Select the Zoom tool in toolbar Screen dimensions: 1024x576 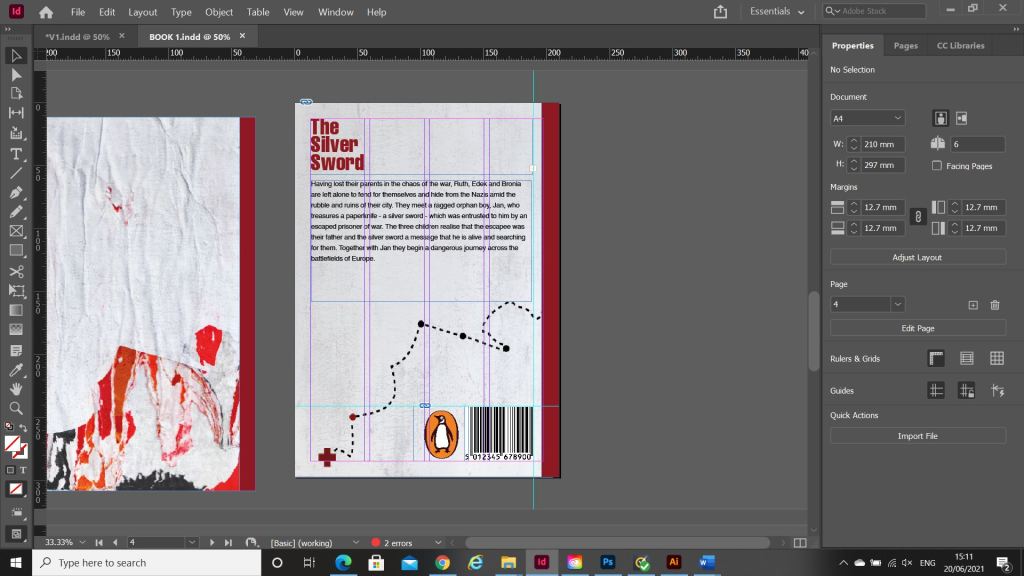tap(16, 408)
